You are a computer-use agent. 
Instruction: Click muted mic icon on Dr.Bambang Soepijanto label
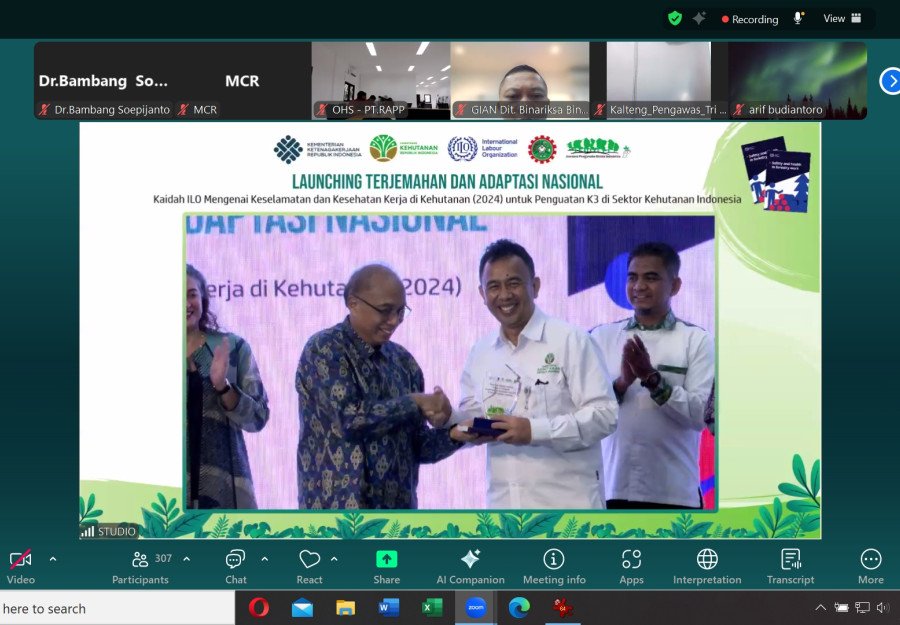45,110
